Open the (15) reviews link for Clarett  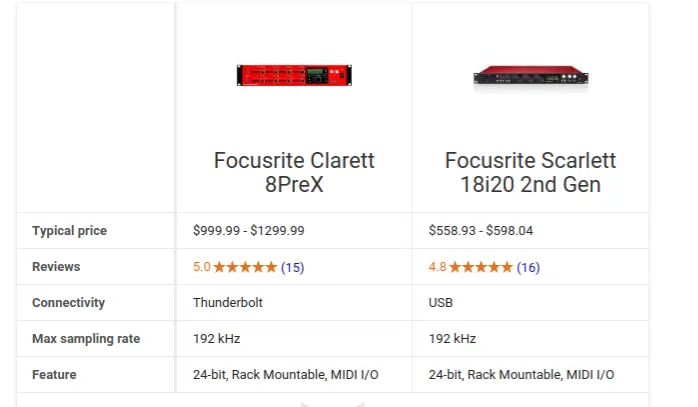[x=292, y=267]
